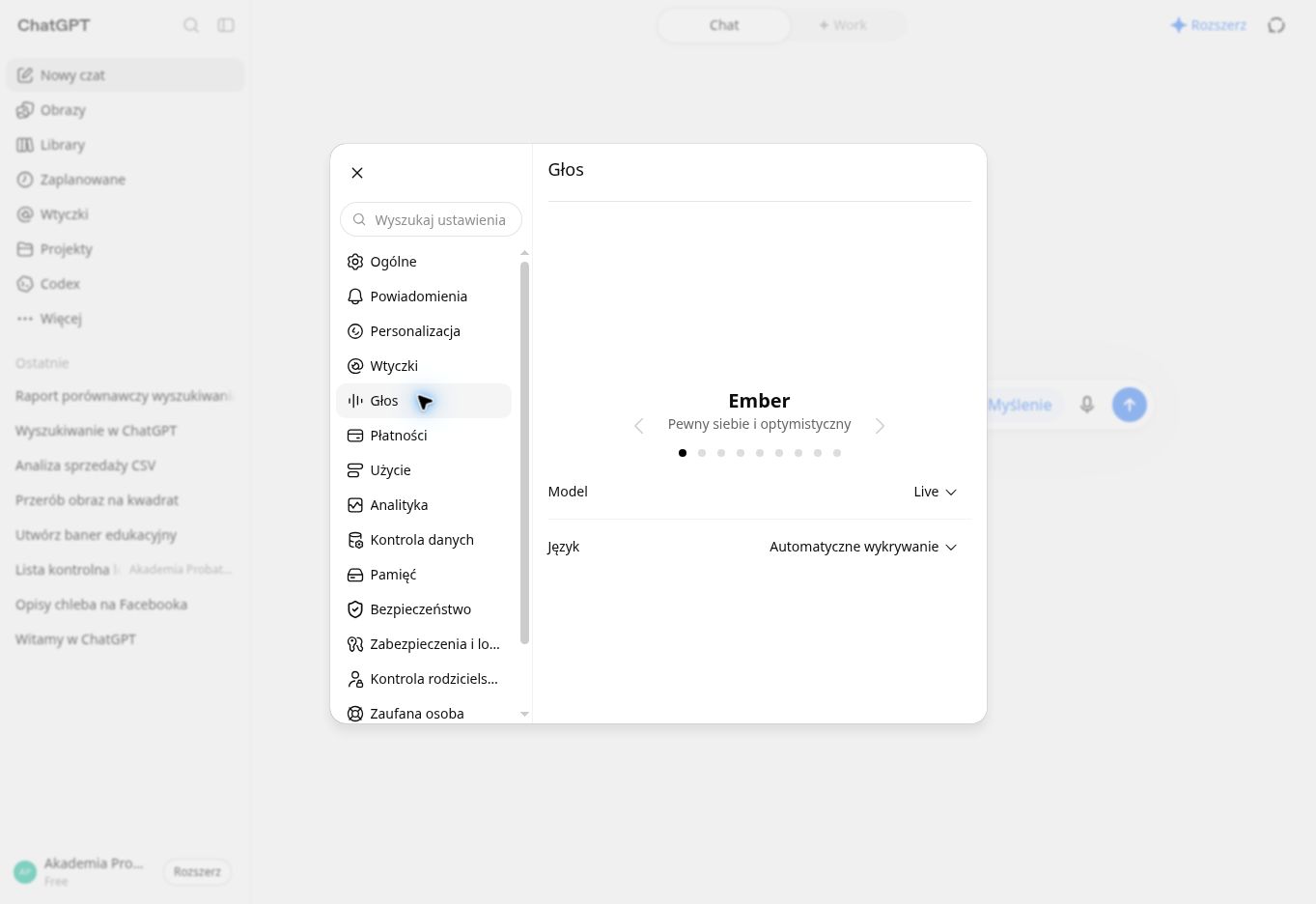This screenshot has width=1316, height=904.
Task: Click the settings list scrollbar thumb
Action: (524, 453)
